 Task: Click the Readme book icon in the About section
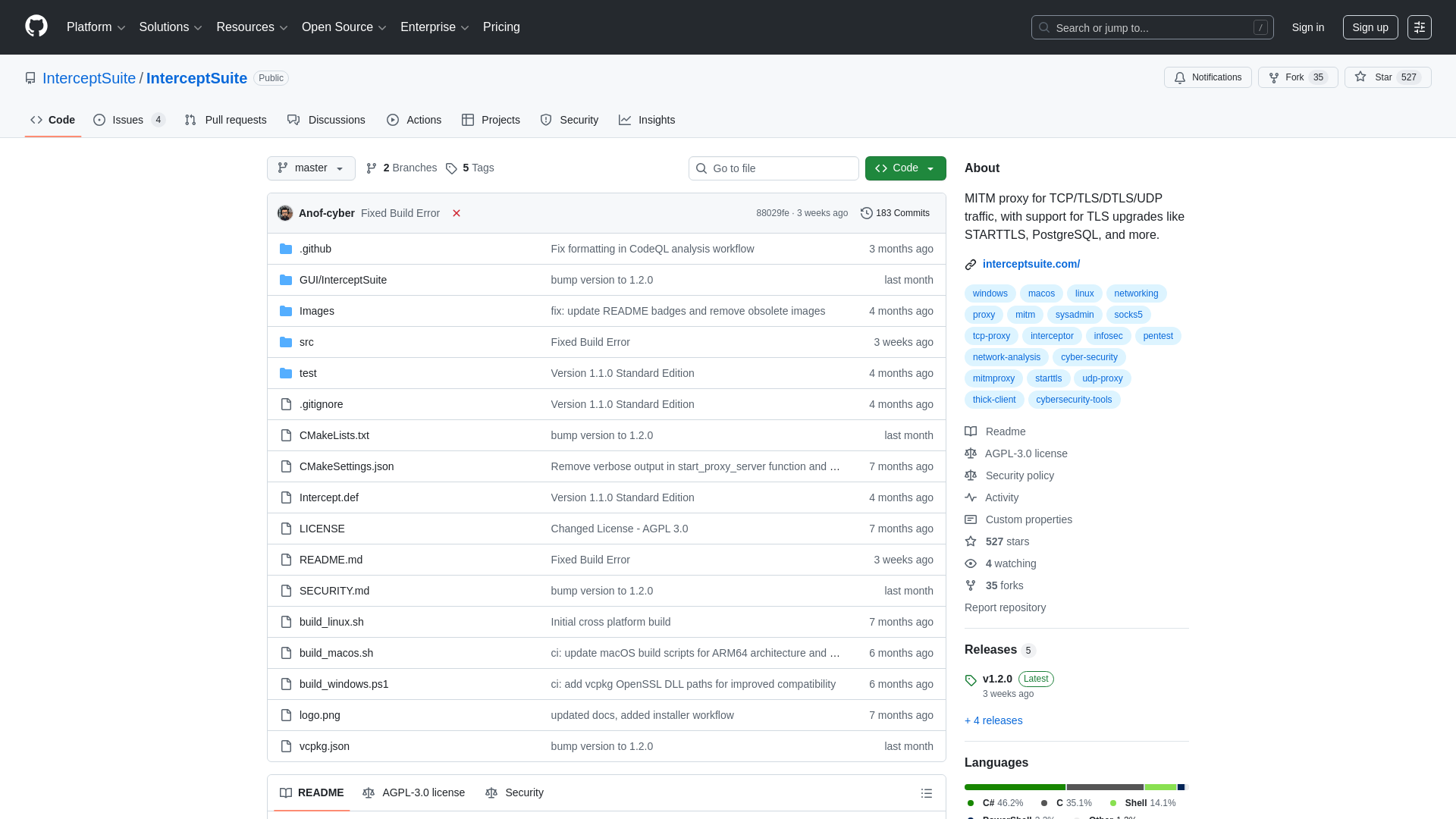coord(971,431)
